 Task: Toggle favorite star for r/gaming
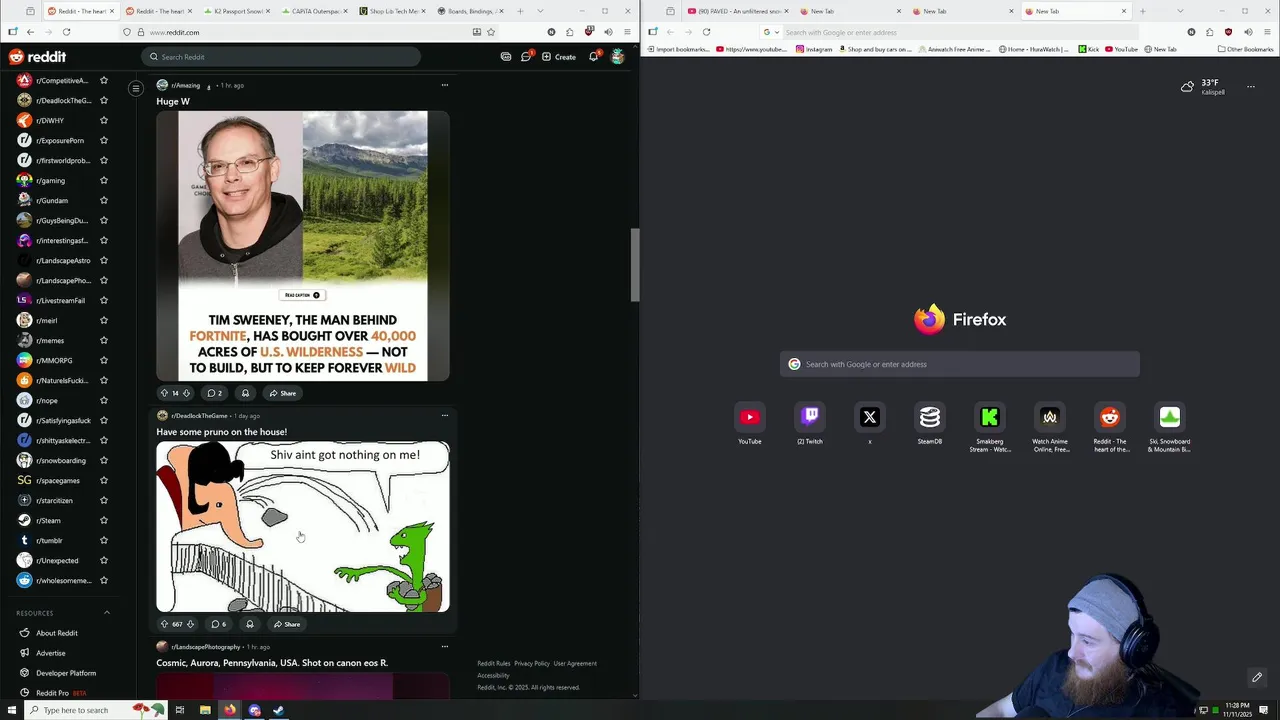[x=104, y=180]
